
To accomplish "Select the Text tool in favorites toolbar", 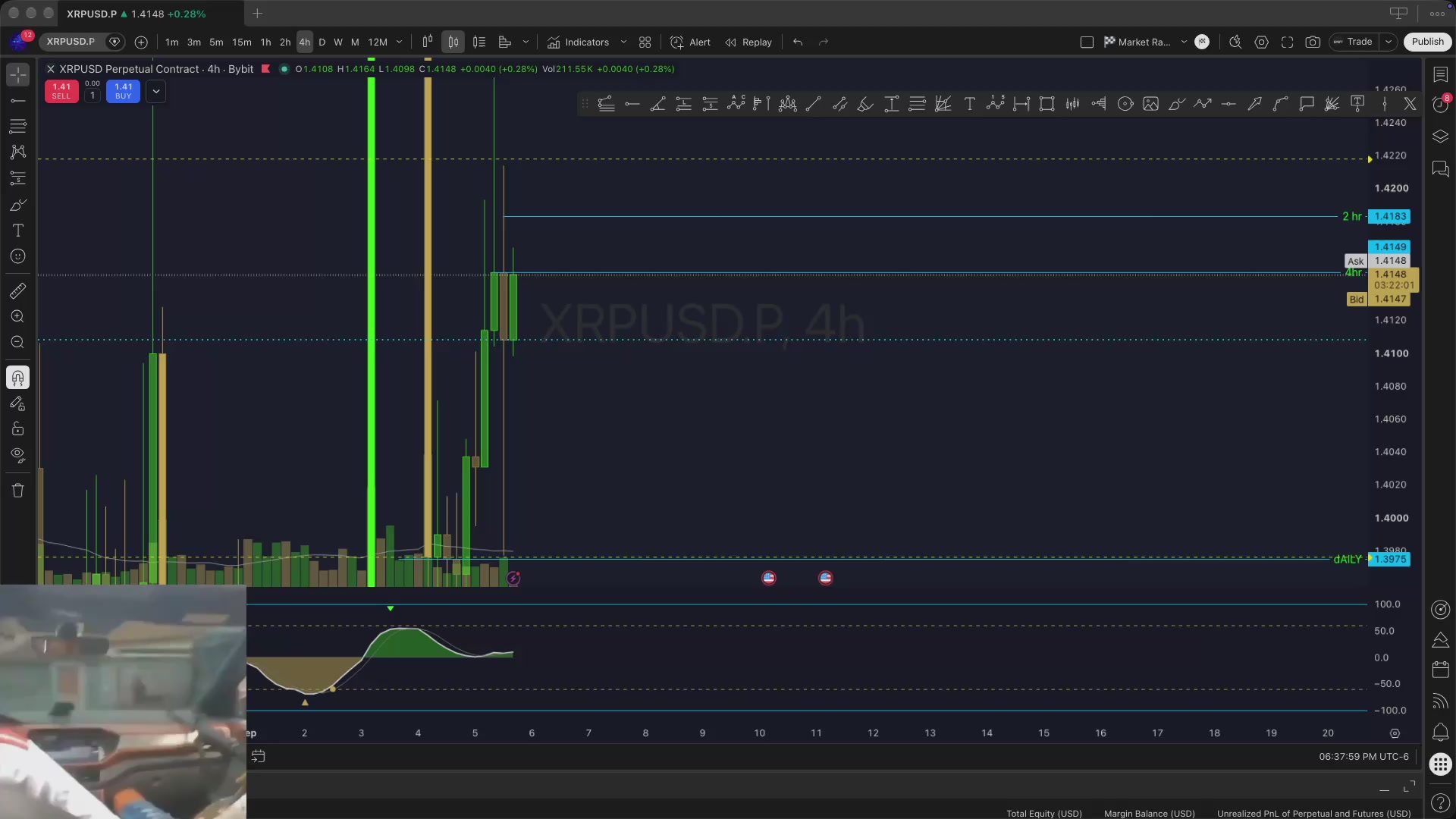I will [x=969, y=104].
